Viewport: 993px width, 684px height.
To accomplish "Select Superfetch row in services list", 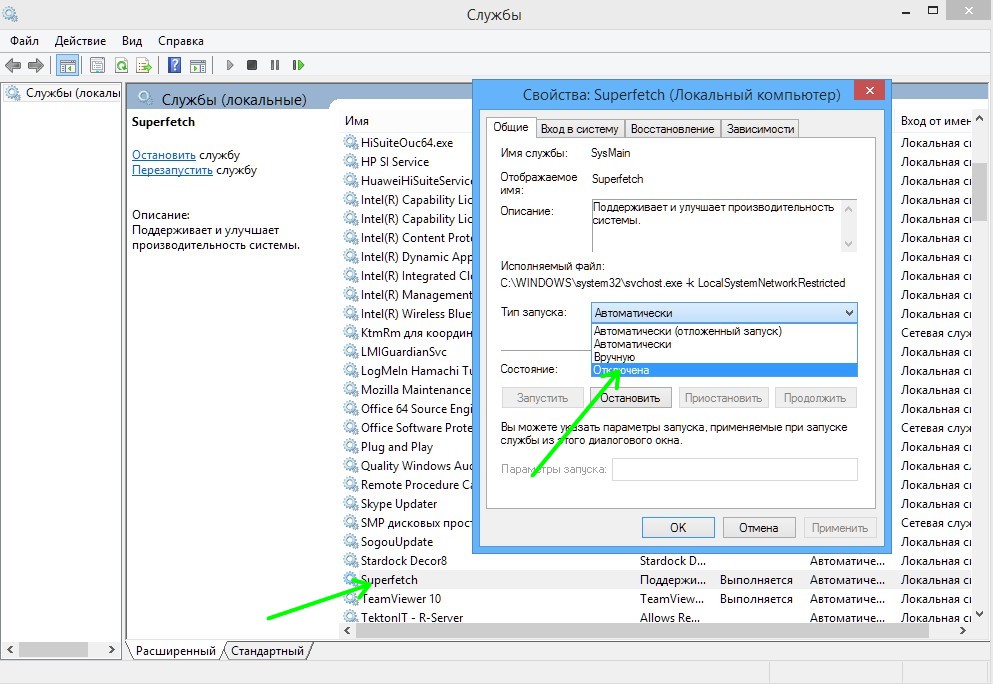I will tap(389, 580).
